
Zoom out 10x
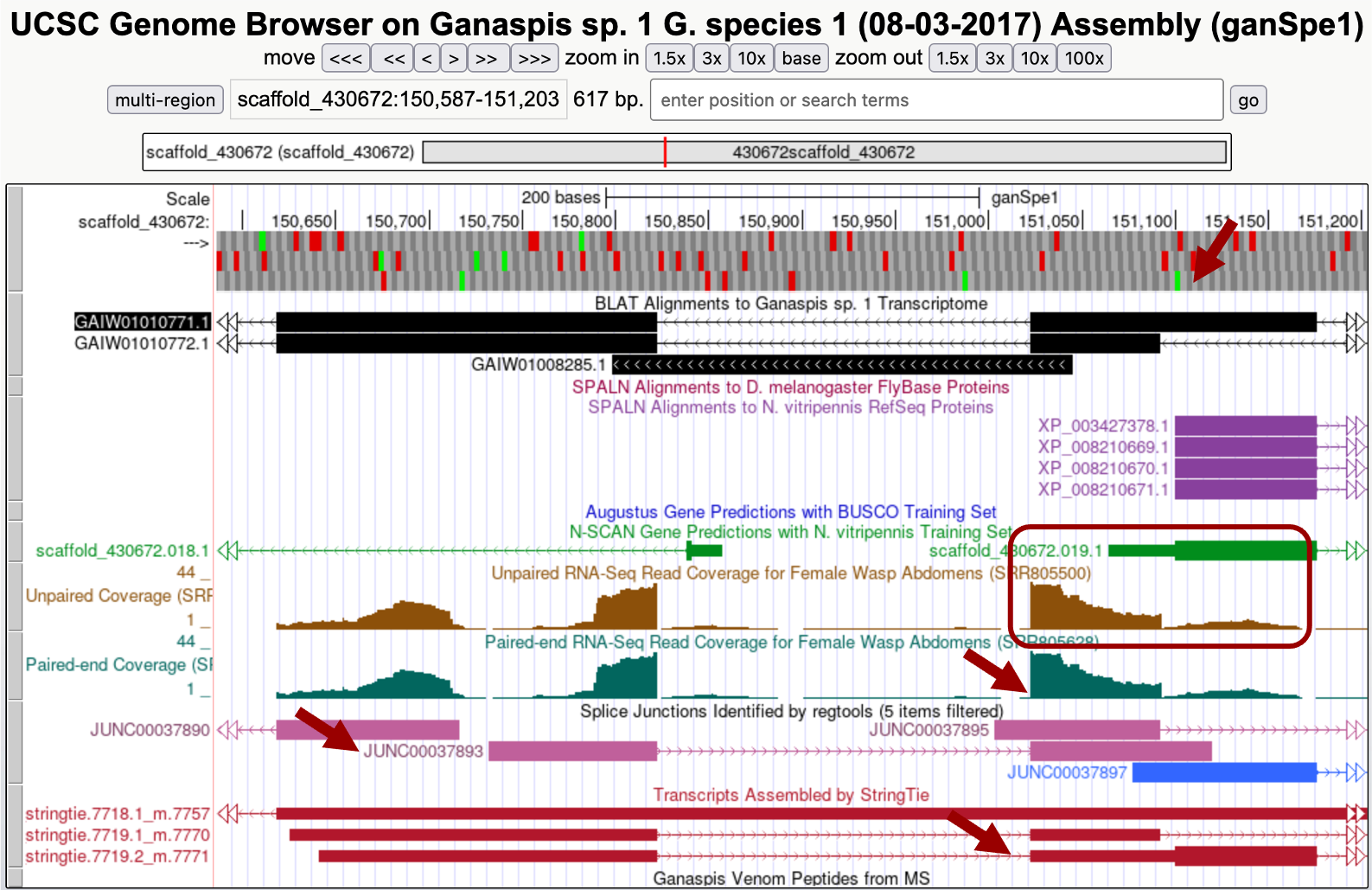[1035, 59]
